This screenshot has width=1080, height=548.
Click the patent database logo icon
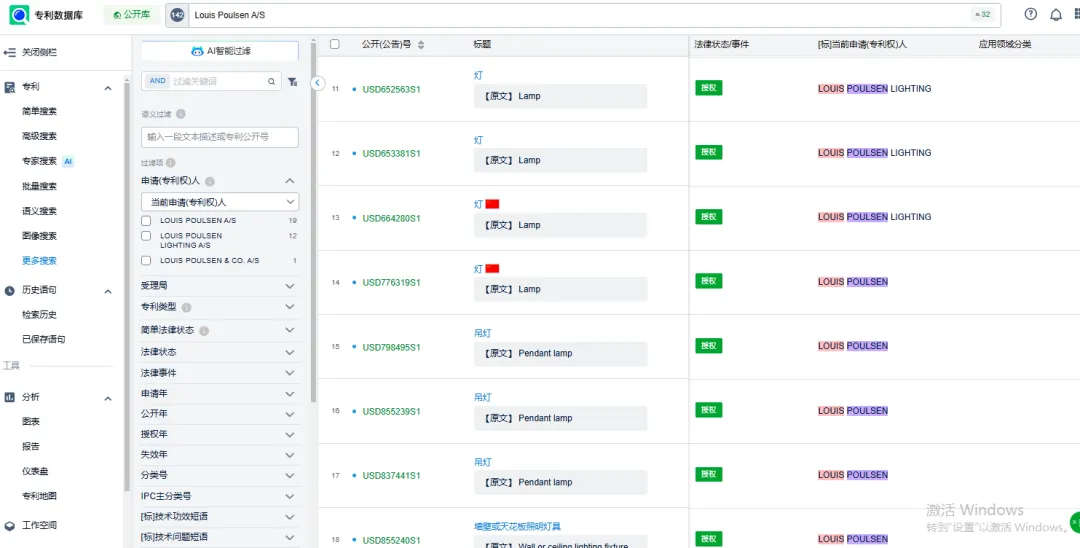[19, 14]
